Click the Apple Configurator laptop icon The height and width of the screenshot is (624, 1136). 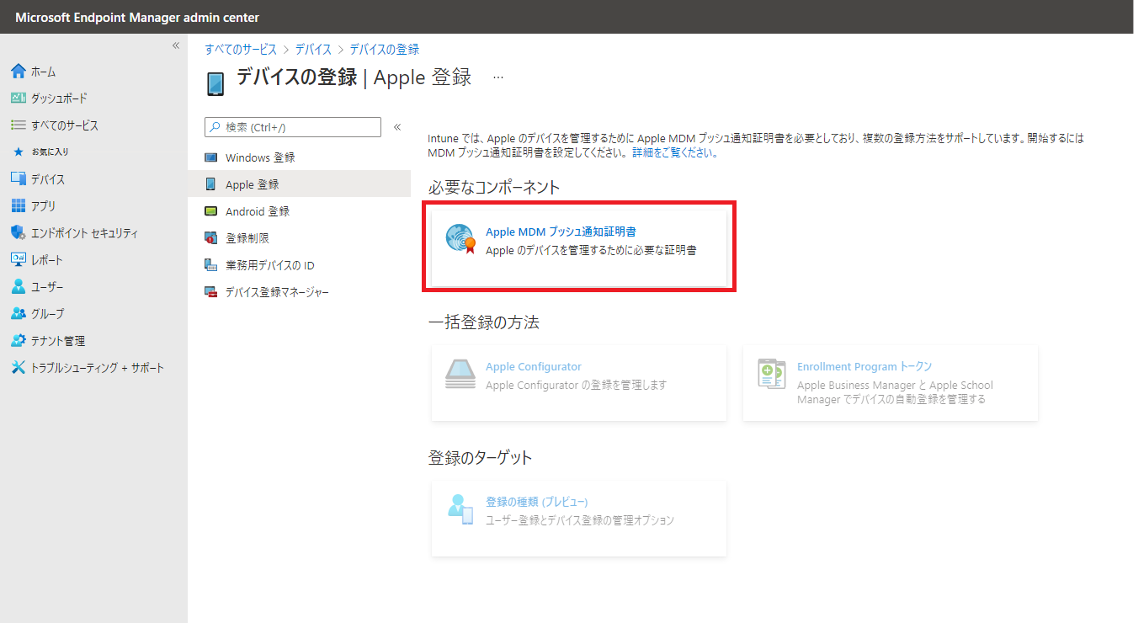tap(460, 373)
